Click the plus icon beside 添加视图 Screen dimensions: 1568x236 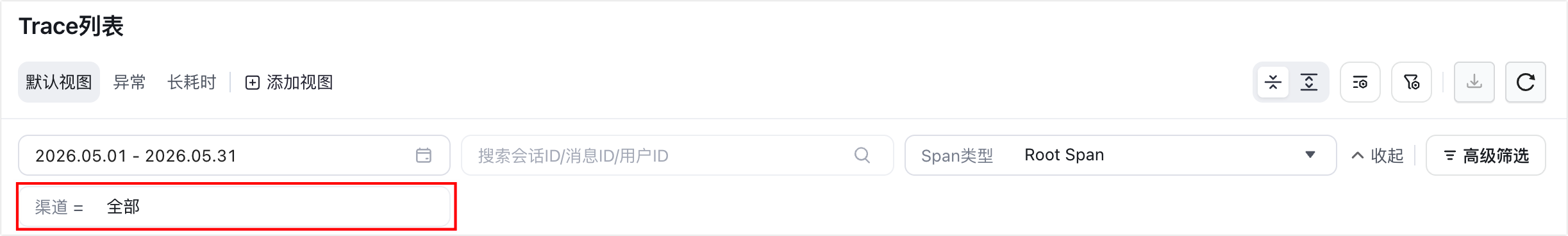[x=253, y=83]
